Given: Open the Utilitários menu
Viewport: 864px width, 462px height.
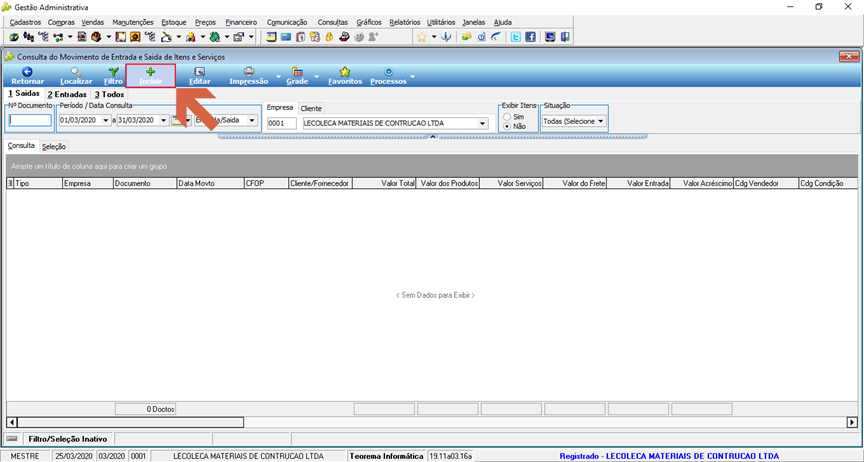Looking at the screenshot, I should point(441,22).
